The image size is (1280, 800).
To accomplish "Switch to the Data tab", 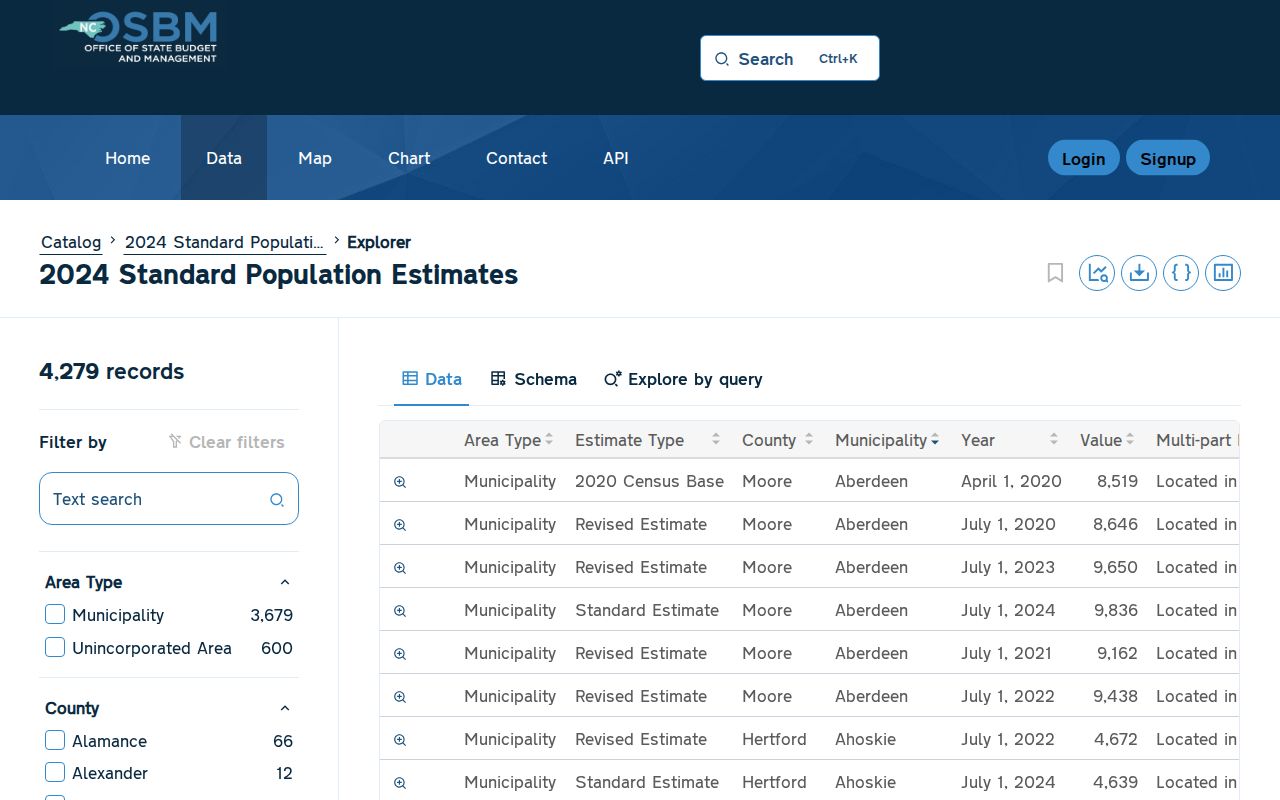I will point(432,379).
